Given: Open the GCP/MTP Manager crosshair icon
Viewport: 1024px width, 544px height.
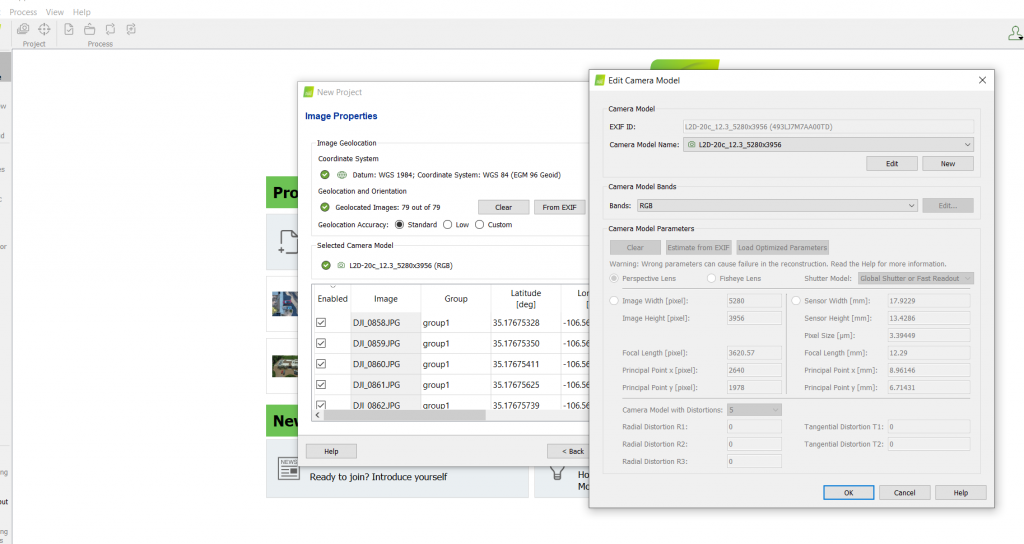Looking at the screenshot, I should (x=44, y=29).
